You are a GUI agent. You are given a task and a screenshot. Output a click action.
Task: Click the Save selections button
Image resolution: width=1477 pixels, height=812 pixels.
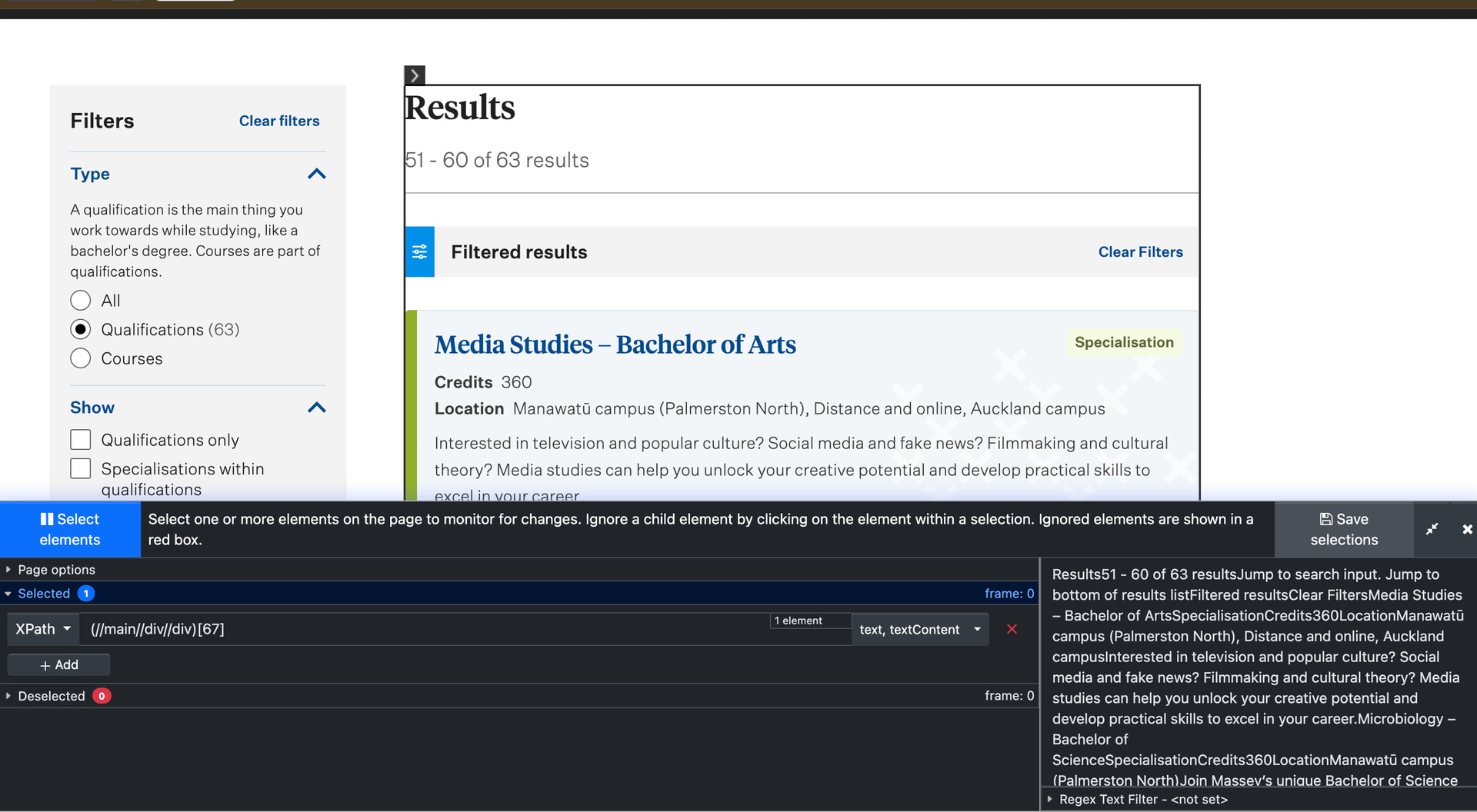click(x=1343, y=529)
